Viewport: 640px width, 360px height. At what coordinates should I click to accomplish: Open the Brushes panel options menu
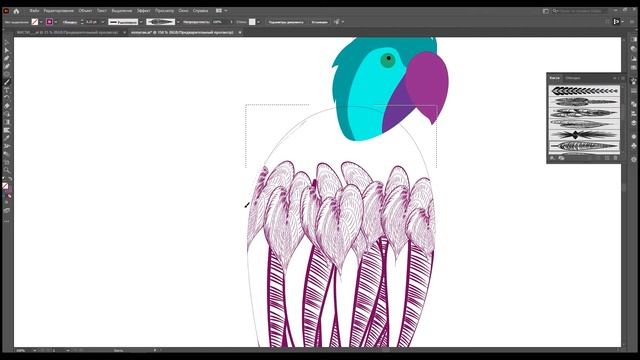point(623,78)
